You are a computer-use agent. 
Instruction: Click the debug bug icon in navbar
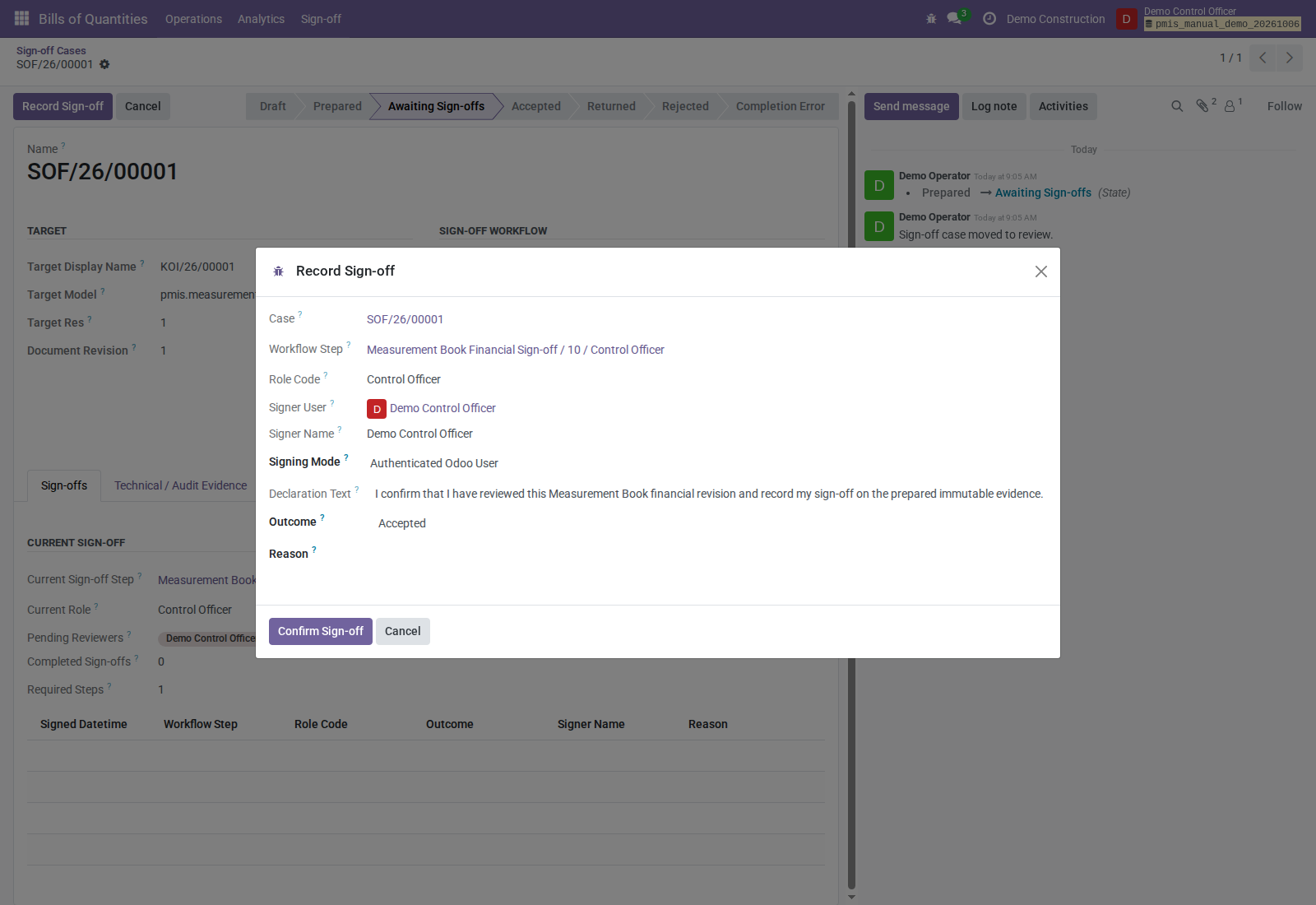click(x=931, y=18)
